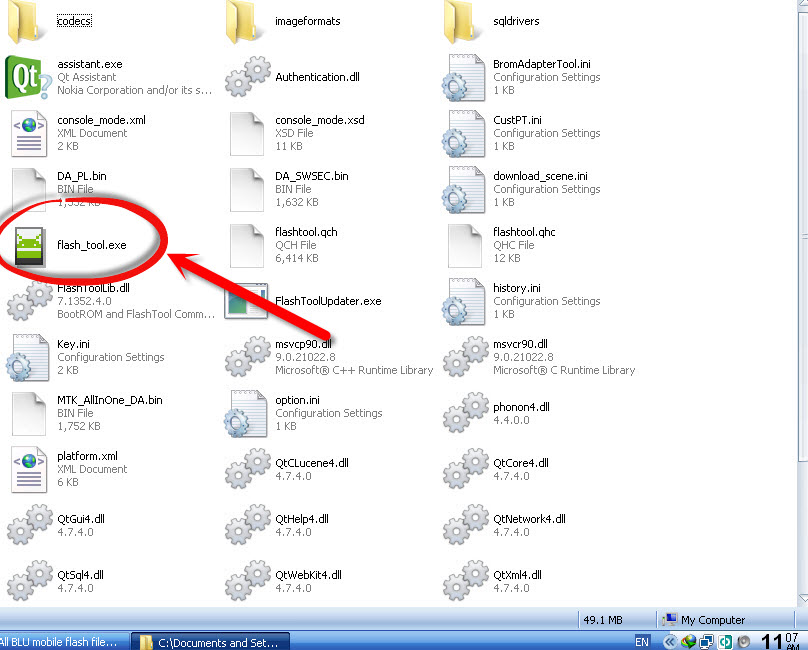Open the network computers tray icon
This screenshot has height=650, width=808.
point(706,642)
